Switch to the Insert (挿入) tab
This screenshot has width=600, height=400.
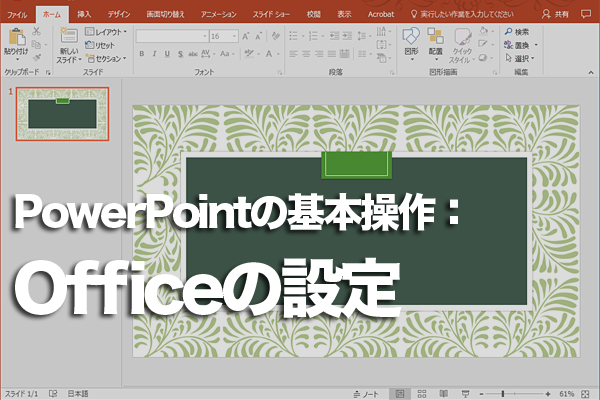(84, 15)
